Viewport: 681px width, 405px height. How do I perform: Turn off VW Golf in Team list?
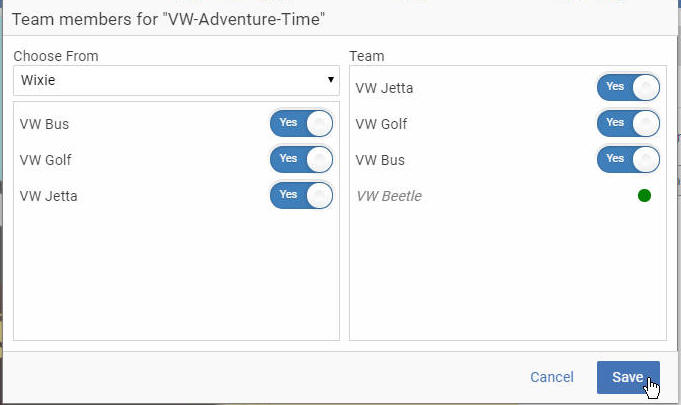628,124
